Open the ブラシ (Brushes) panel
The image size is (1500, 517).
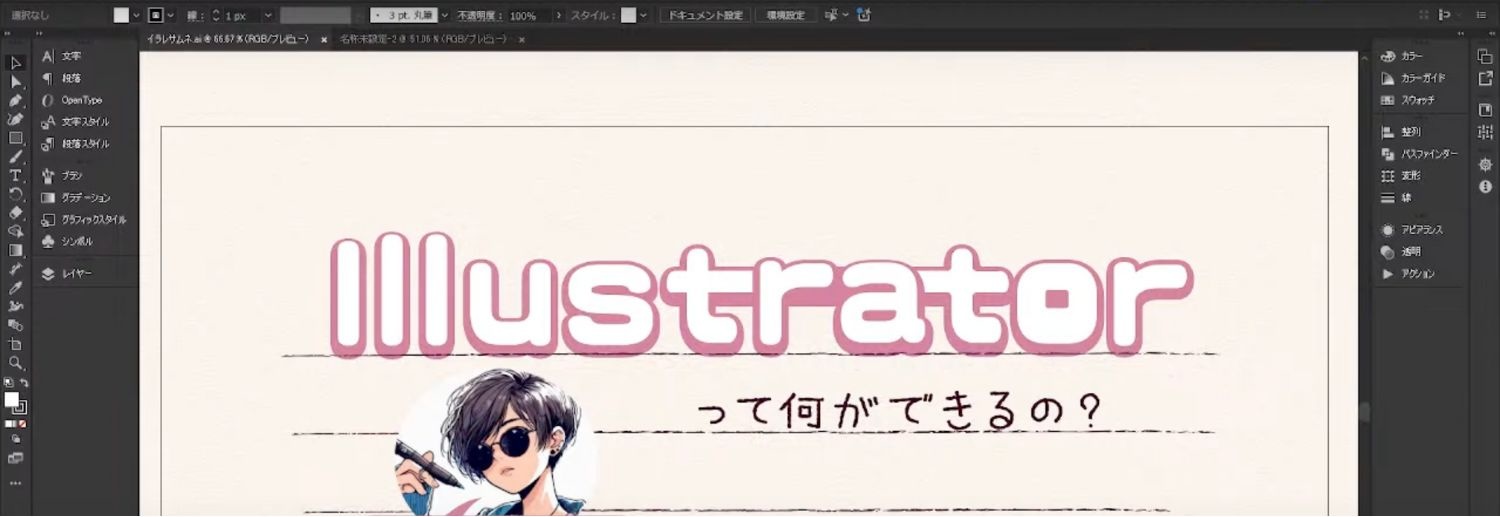pyautogui.click(x=62, y=175)
